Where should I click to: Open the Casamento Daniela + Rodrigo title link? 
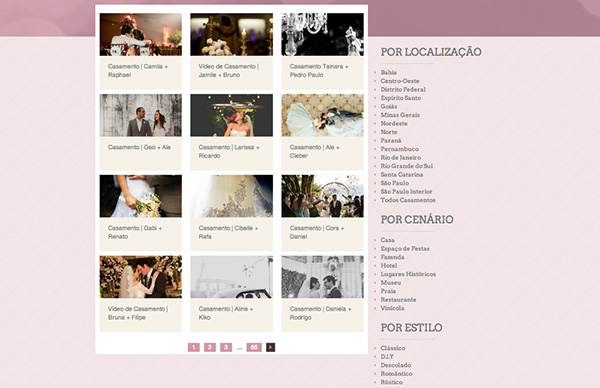click(320, 313)
